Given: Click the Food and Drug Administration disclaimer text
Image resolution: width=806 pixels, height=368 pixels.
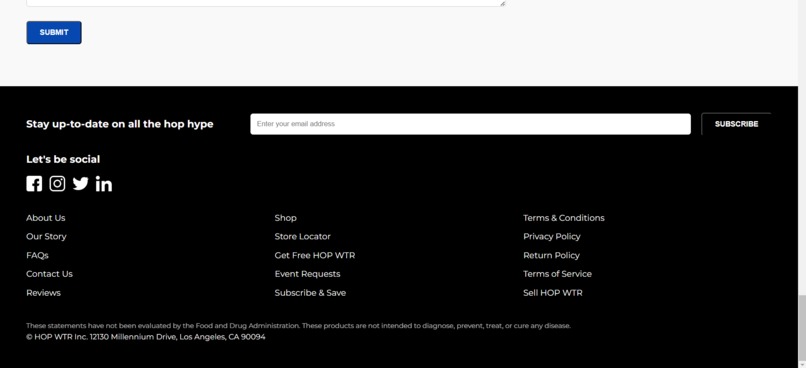Looking at the screenshot, I should tap(298, 326).
